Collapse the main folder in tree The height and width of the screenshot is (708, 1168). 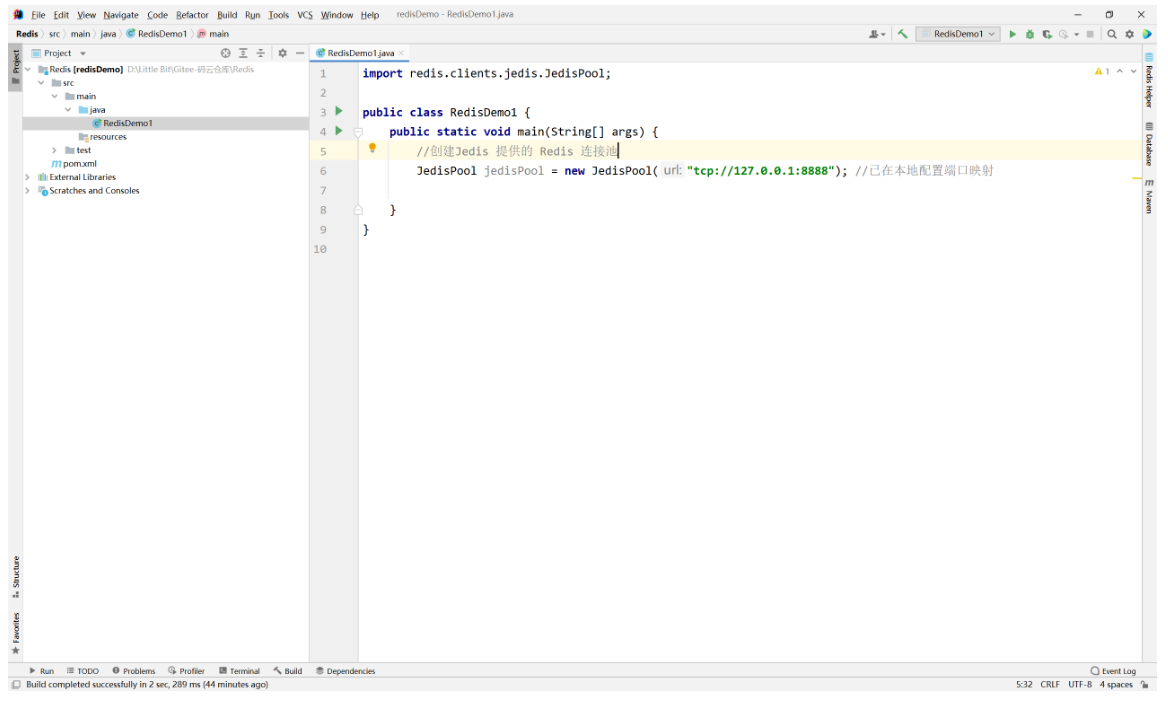(55, 96)
